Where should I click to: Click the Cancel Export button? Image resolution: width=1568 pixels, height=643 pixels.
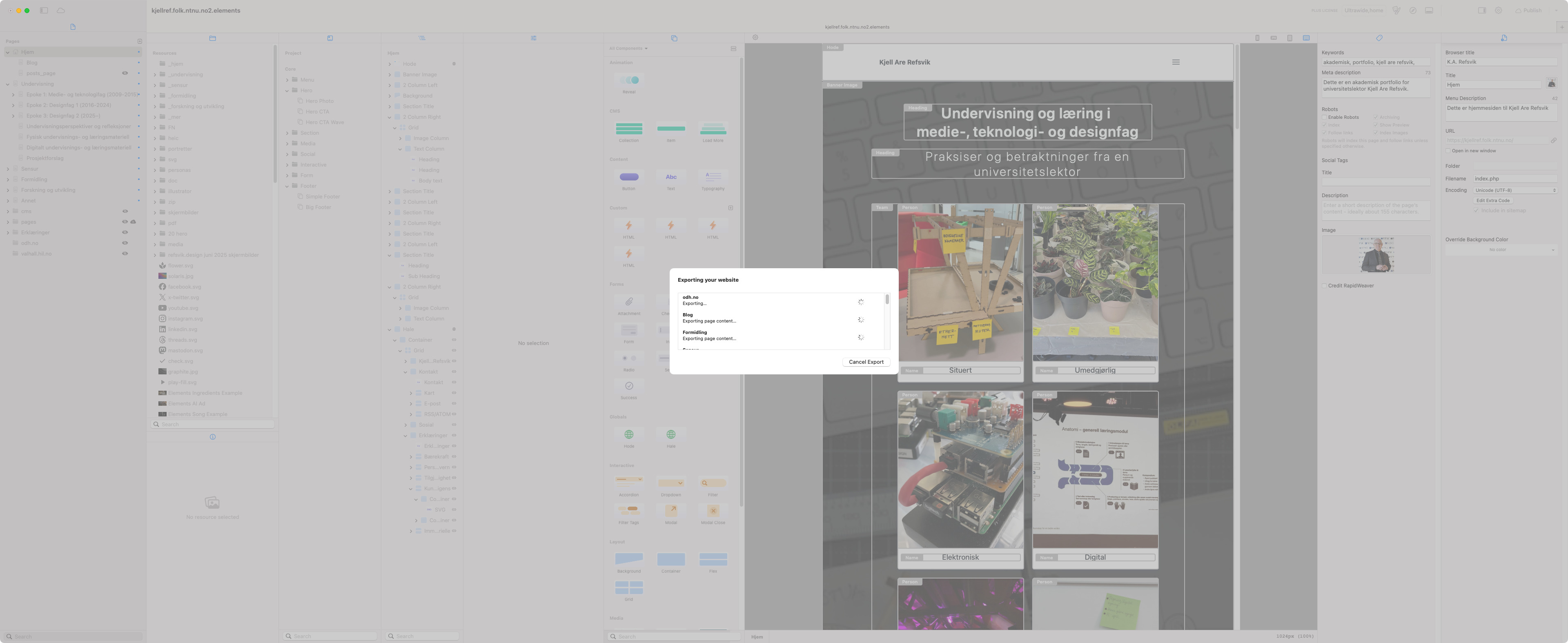(866, 361)
